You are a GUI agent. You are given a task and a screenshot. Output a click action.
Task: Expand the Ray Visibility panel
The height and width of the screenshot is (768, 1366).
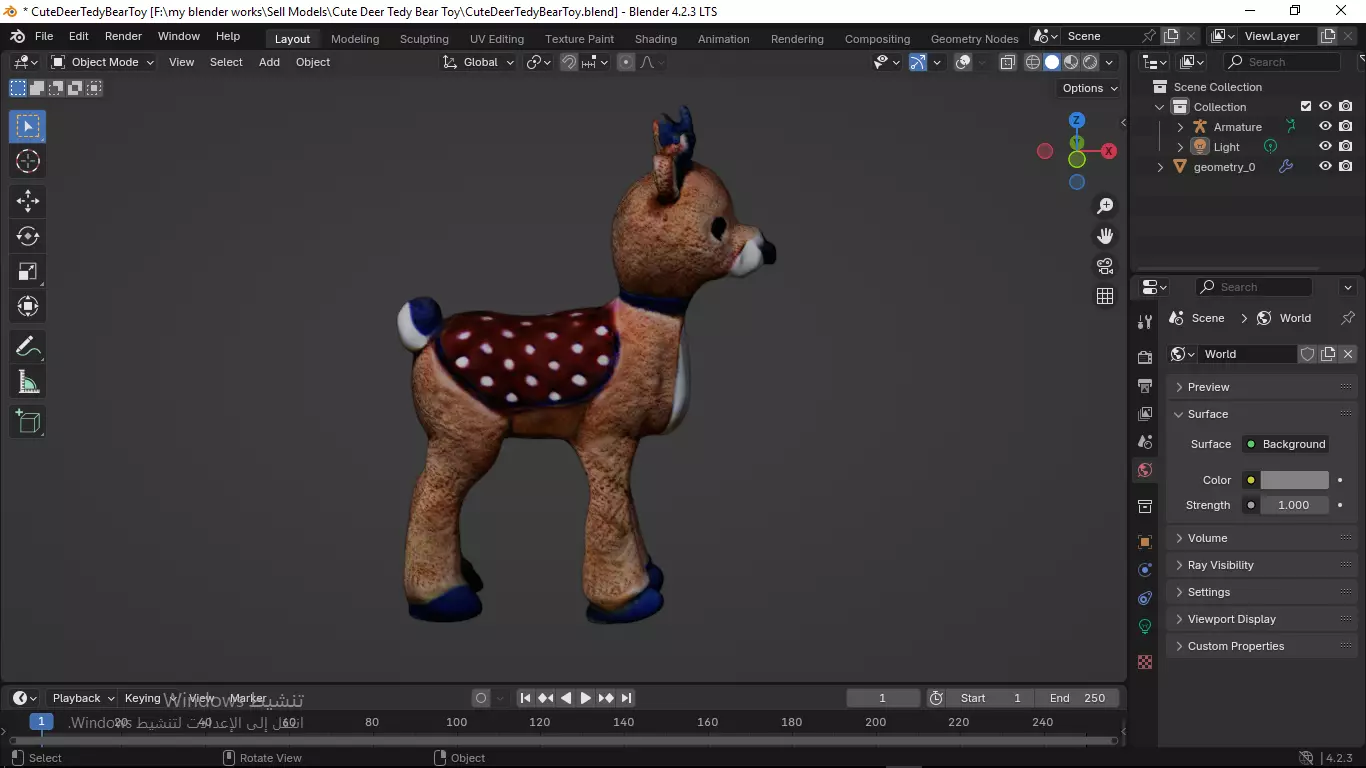point(1262,565)
